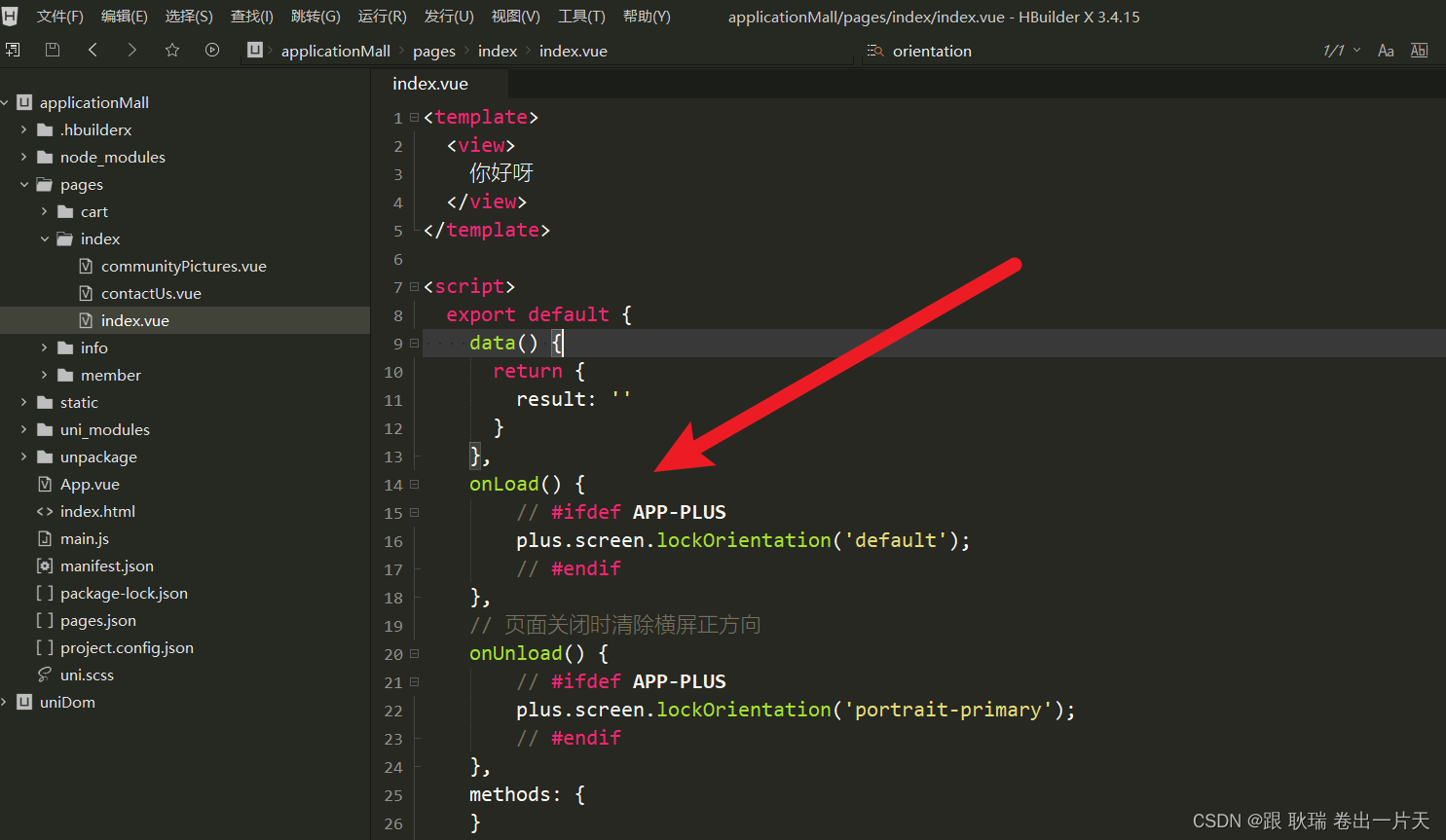
Task: Click the search icon beside orientation
Action: point(875,51)
